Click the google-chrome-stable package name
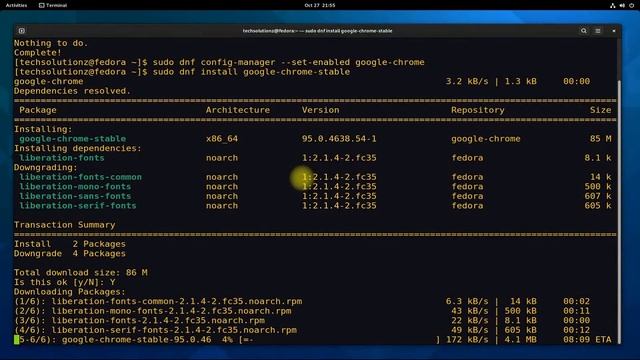Screen dimensions: 640x360 pyautogui.click(x=73, y=139)
